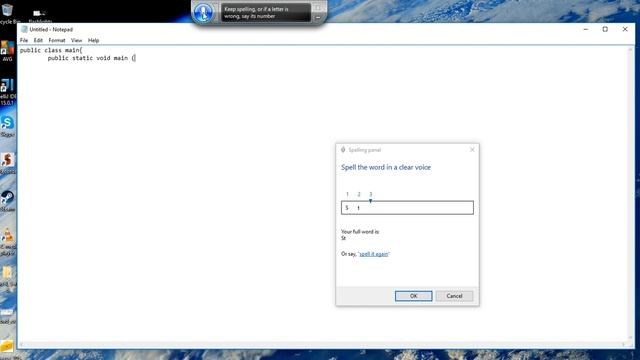Select the IntelliJ IDEA 15.0.1 desktop shortcut
Screen dimensions: 640x360
pyautogui.click(x=7, y=92)
